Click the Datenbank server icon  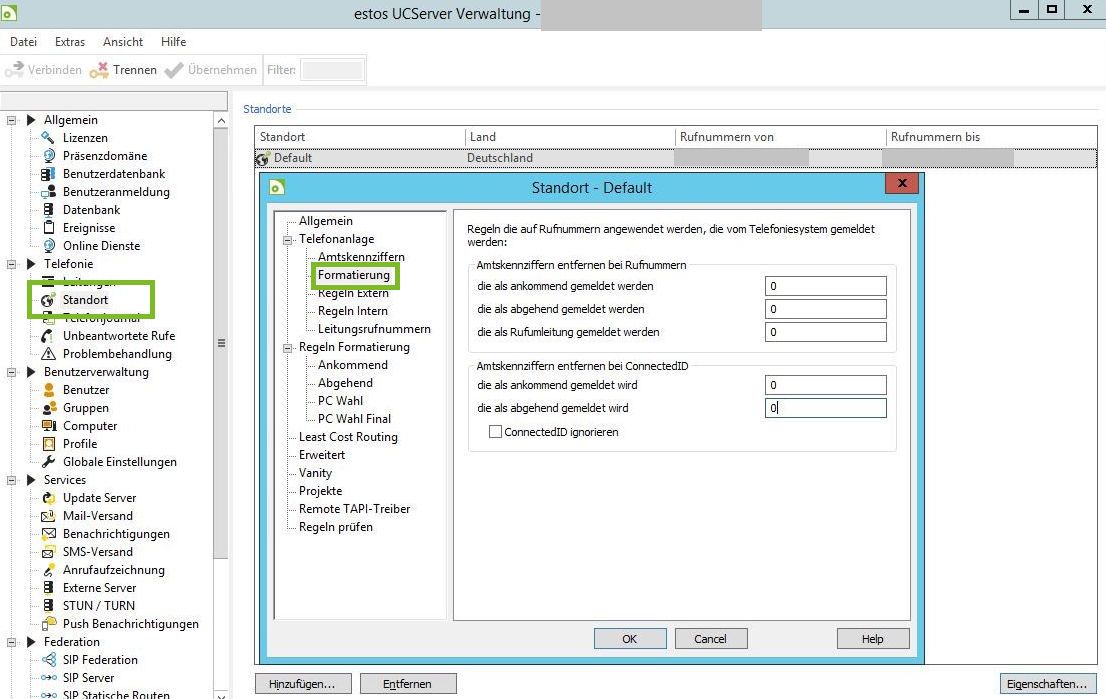pos(48,209)
